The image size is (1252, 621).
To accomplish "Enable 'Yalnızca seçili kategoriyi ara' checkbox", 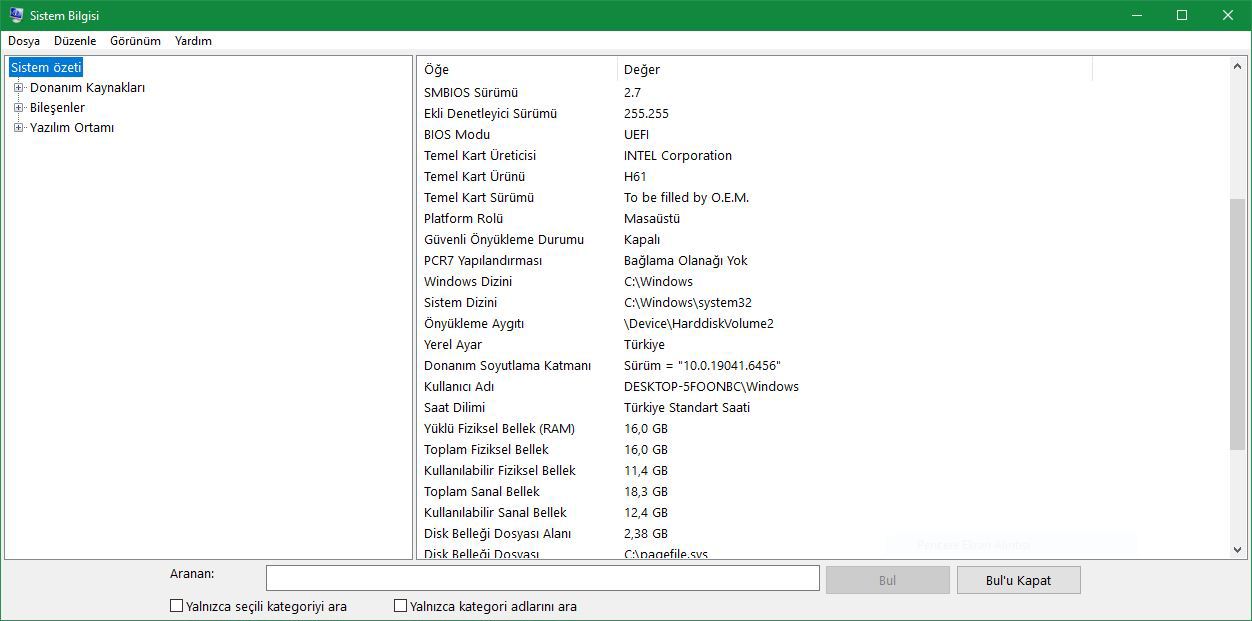I will pos(177,606).
